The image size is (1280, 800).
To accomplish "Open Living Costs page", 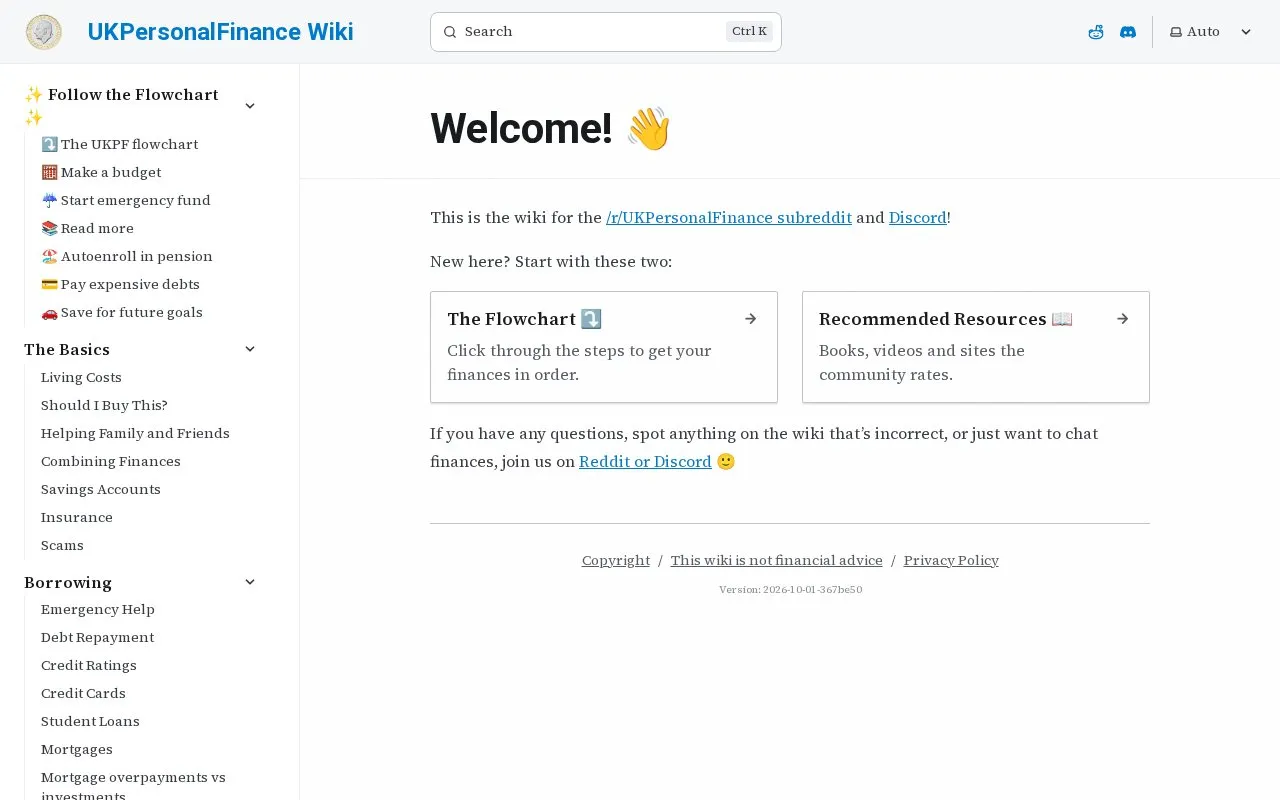I will tap(81, 377).
